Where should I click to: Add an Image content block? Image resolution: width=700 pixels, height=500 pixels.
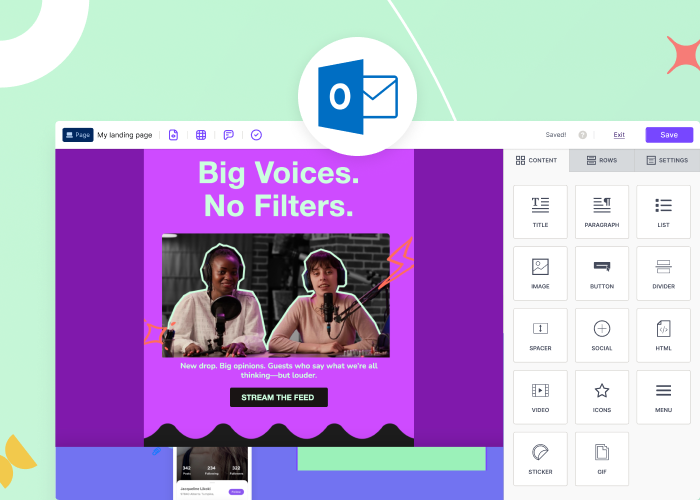pos(540,273)
